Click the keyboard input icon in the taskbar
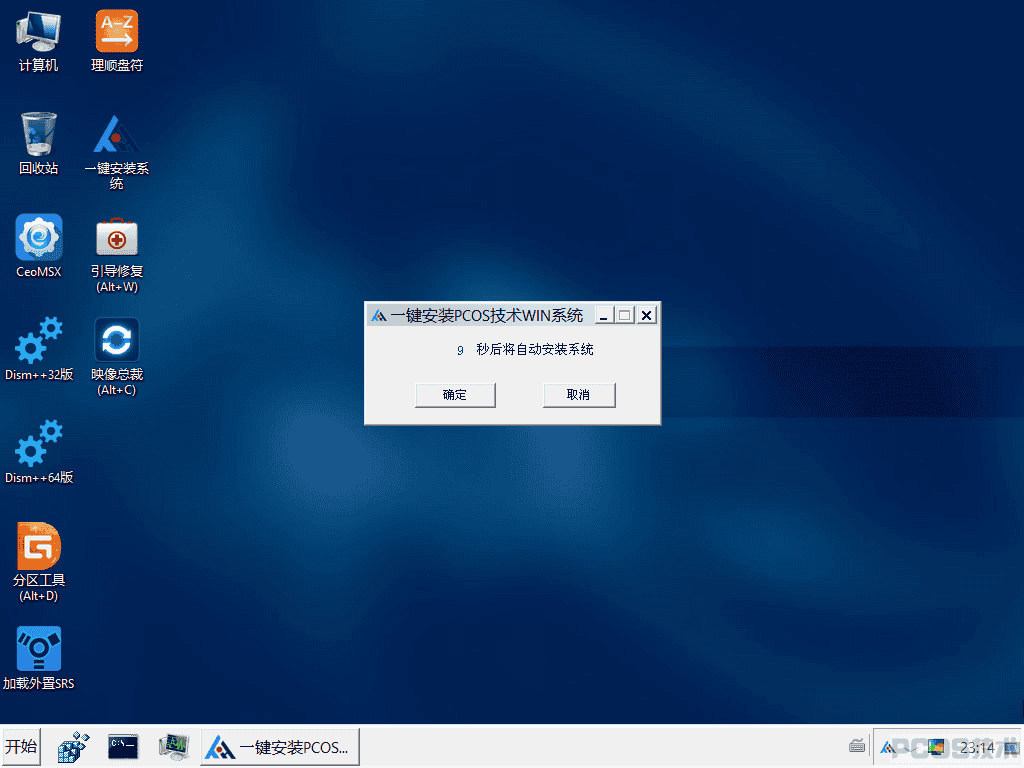The height and width of the screenshot is (768, 1024). [857, 746]
